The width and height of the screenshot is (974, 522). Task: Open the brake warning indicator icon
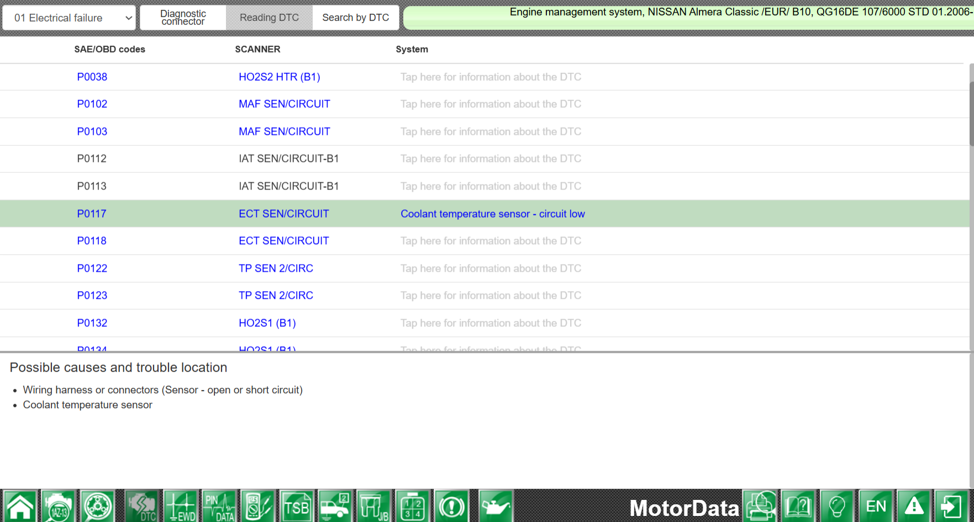[452, 506]
